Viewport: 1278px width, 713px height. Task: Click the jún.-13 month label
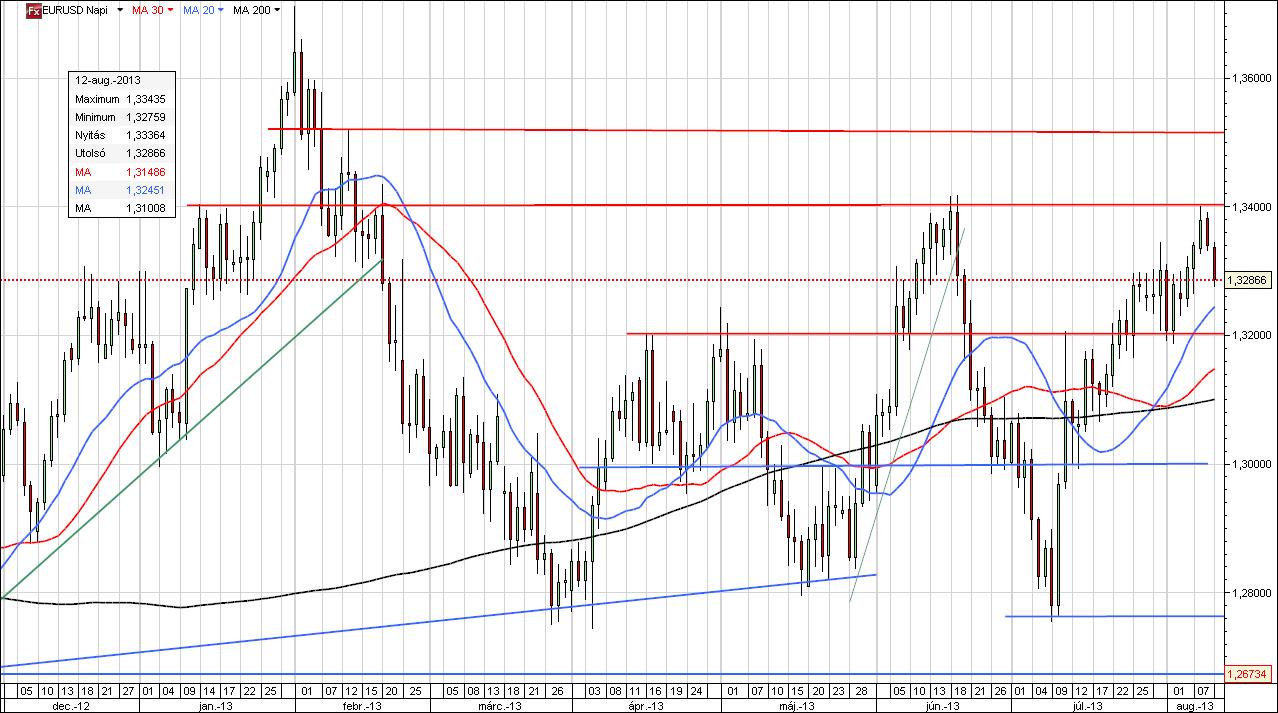coord(942,705)
